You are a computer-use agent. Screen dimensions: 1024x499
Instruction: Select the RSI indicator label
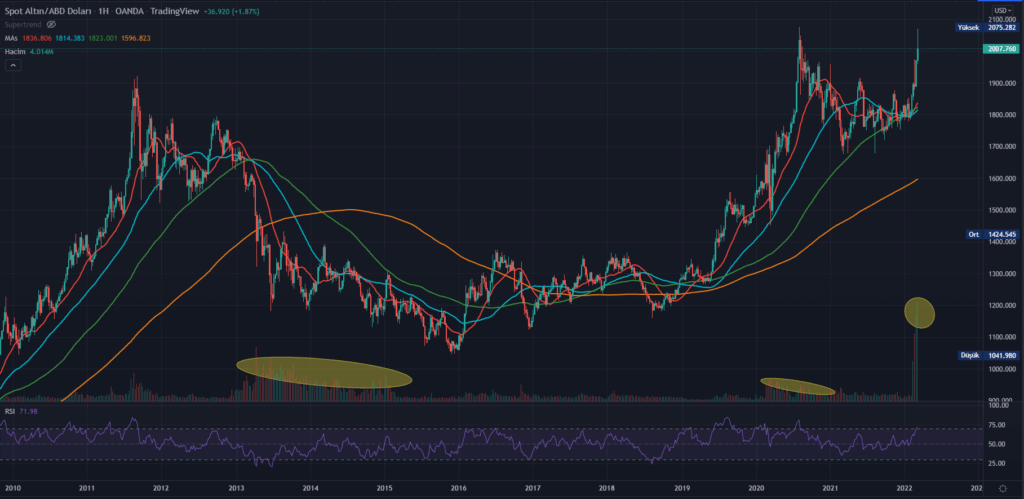tap(9, 410)
